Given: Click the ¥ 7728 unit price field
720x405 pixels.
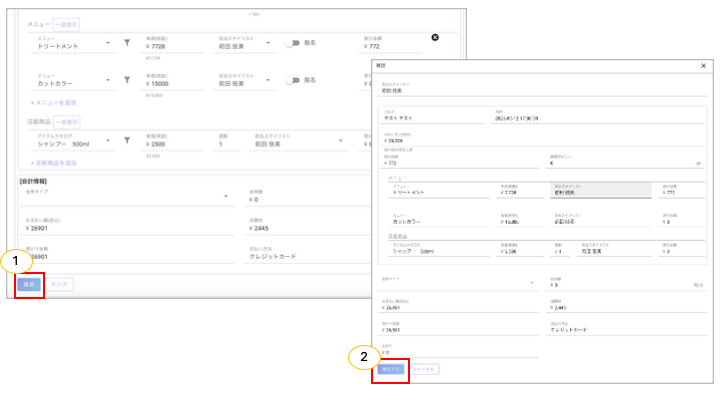Looking at the screenshot, I should point(172,44).
